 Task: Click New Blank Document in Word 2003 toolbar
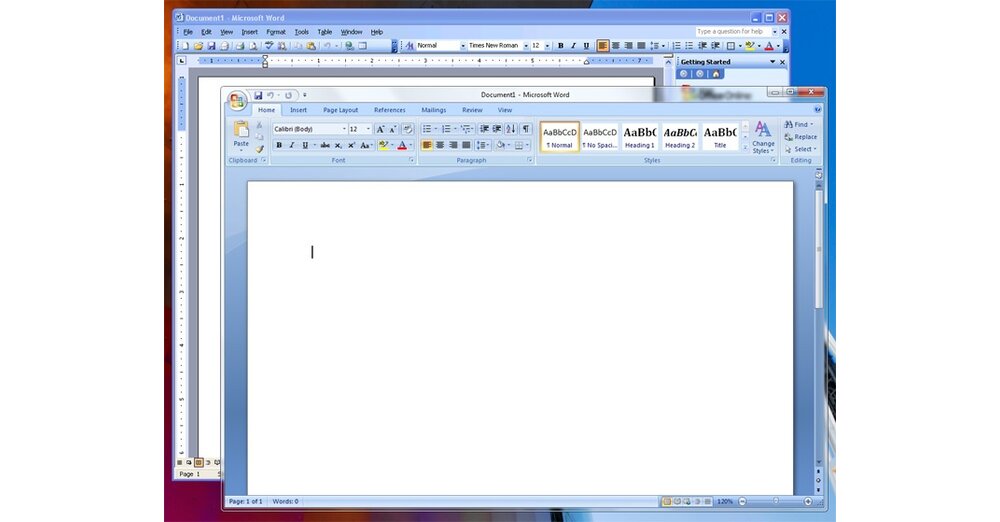tap(186, 46)
